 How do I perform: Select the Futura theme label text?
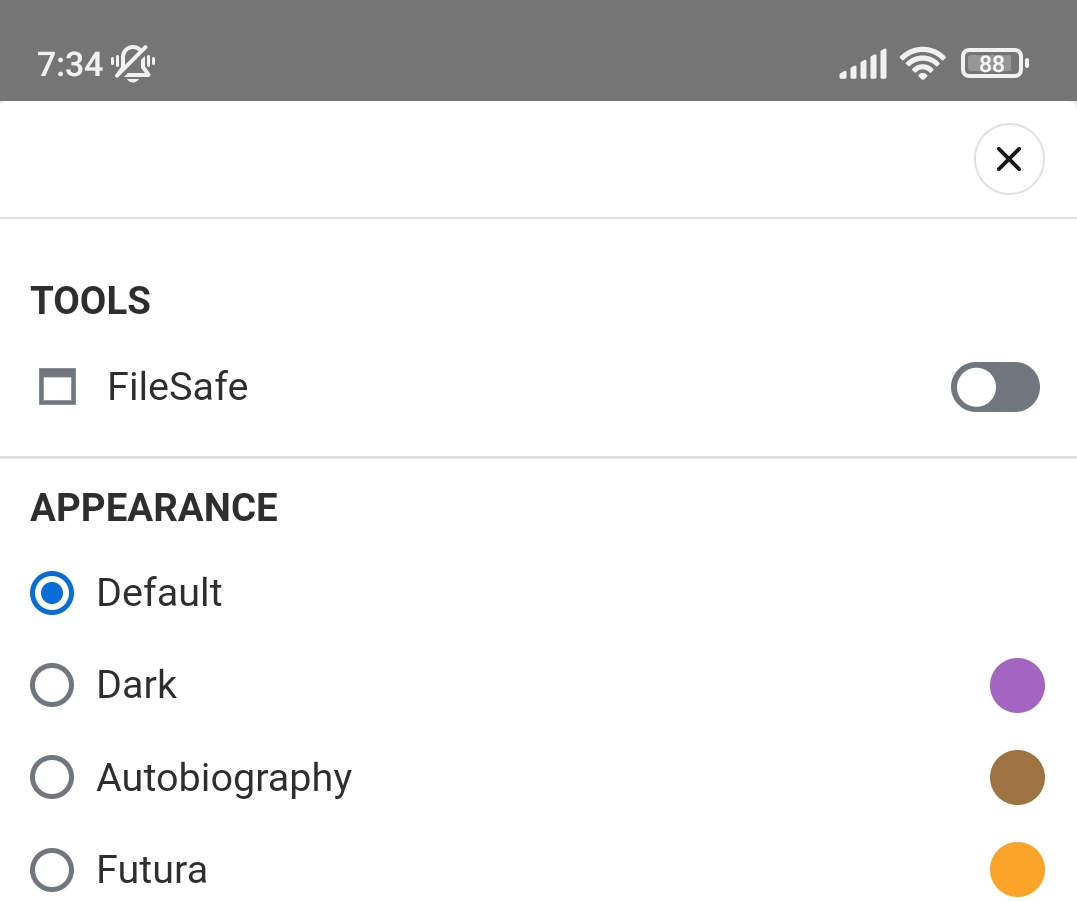point(151,869)
